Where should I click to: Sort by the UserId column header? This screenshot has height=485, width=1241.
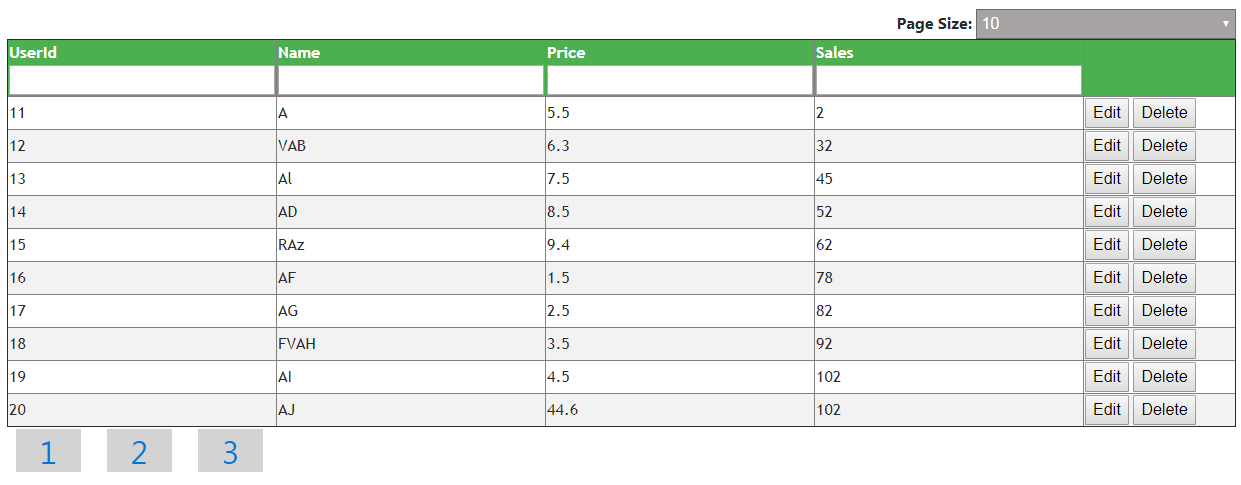coord(33,53)
